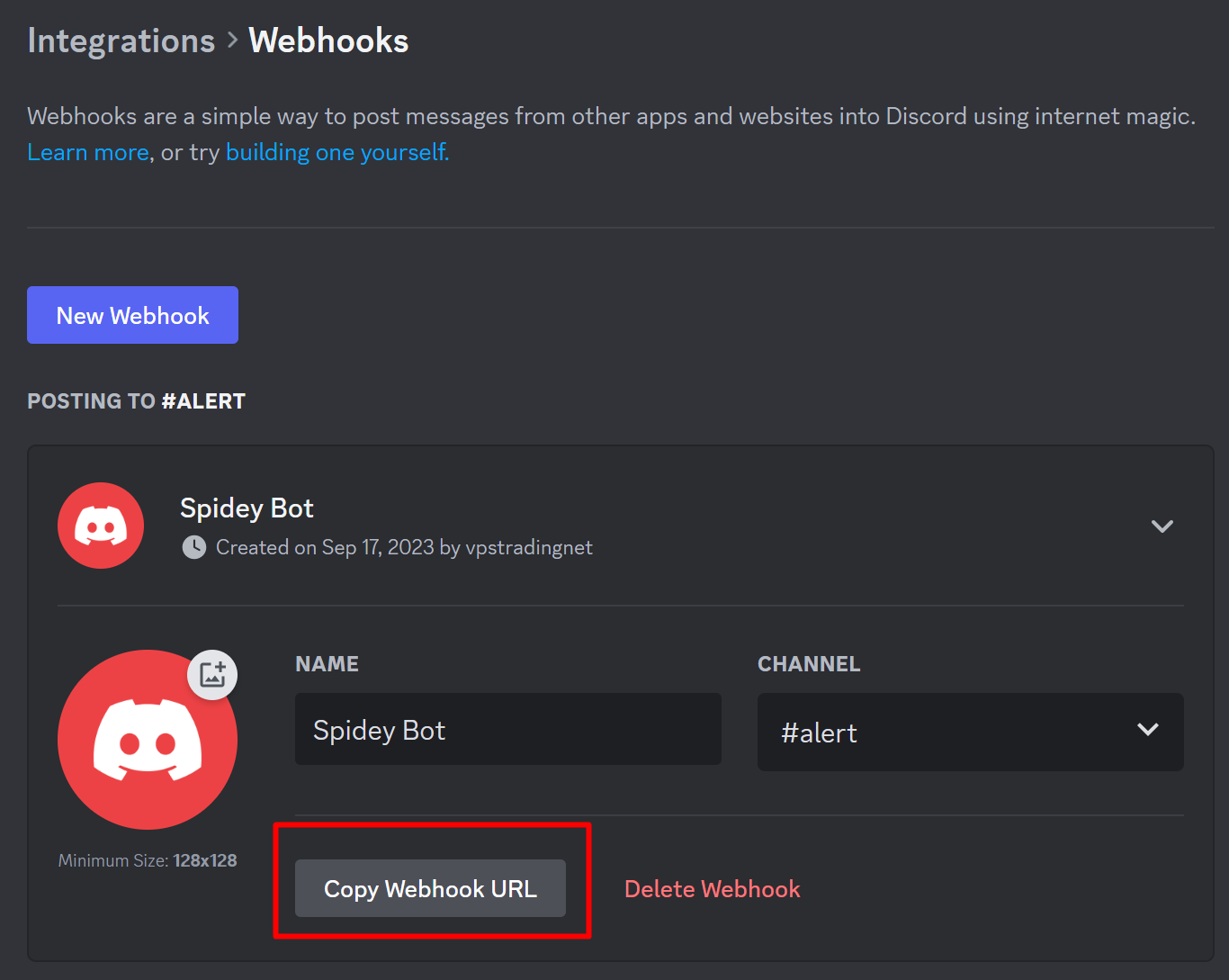Click the channel dropdown arrow
The image size is (1229, 980).
tap(1148, 730)
